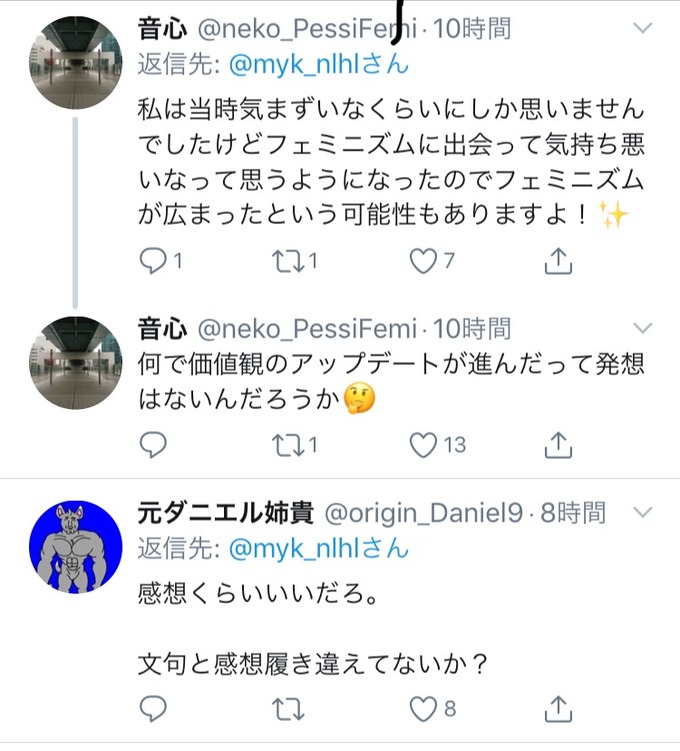View 音心 avatar on the second tweet

click(76, 363)
